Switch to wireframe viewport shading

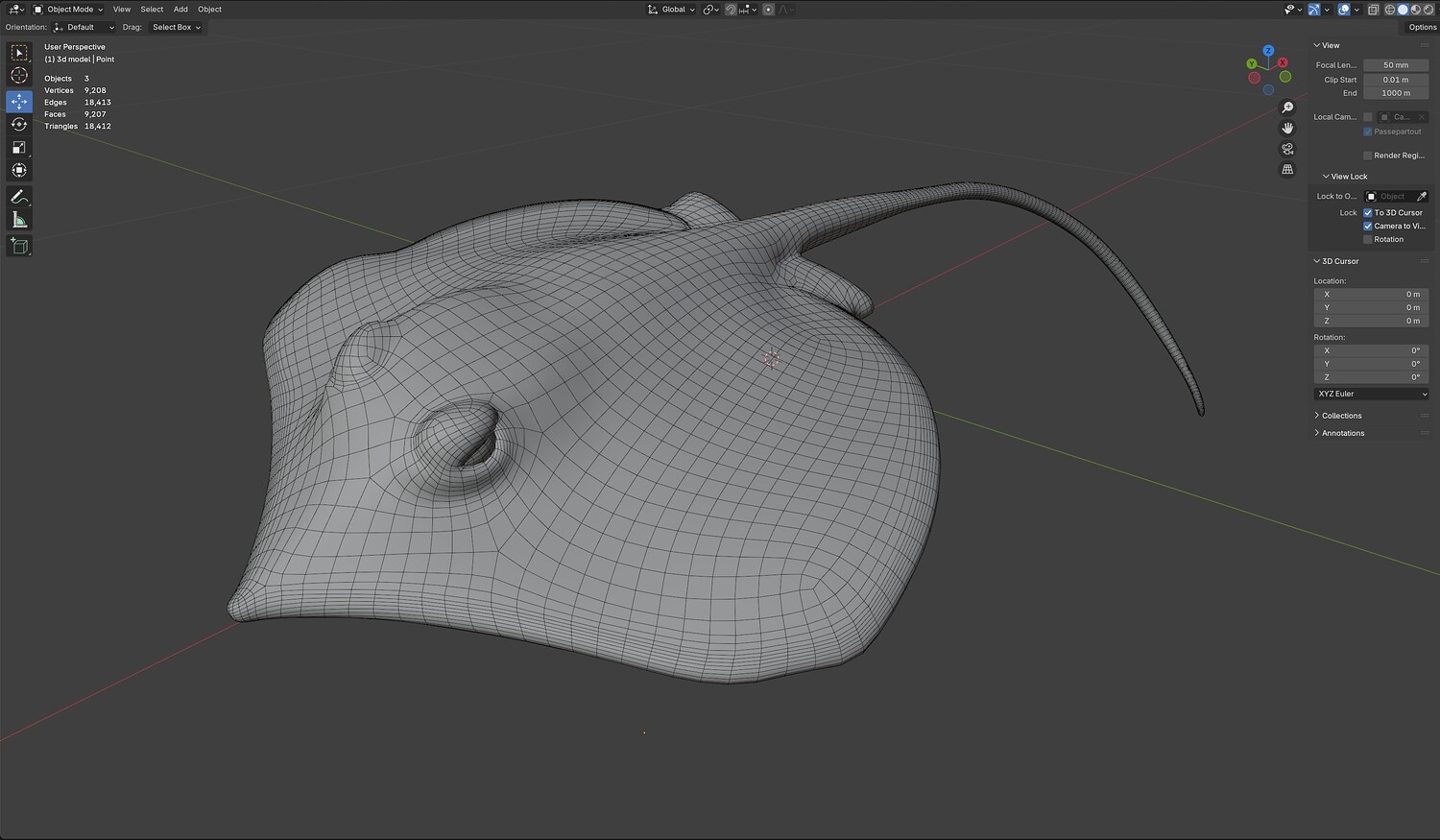[1389, 10]
